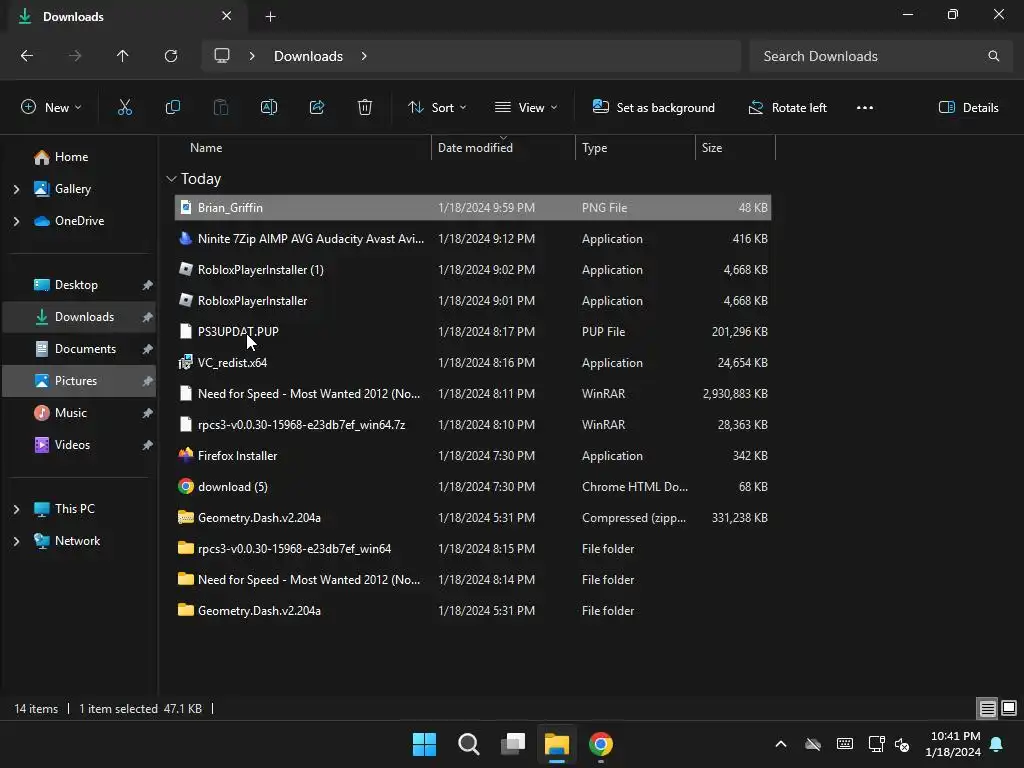Screen dimensions: 1024x768
Task: Collapse the Today group
Action: click(x=171, y=179)
